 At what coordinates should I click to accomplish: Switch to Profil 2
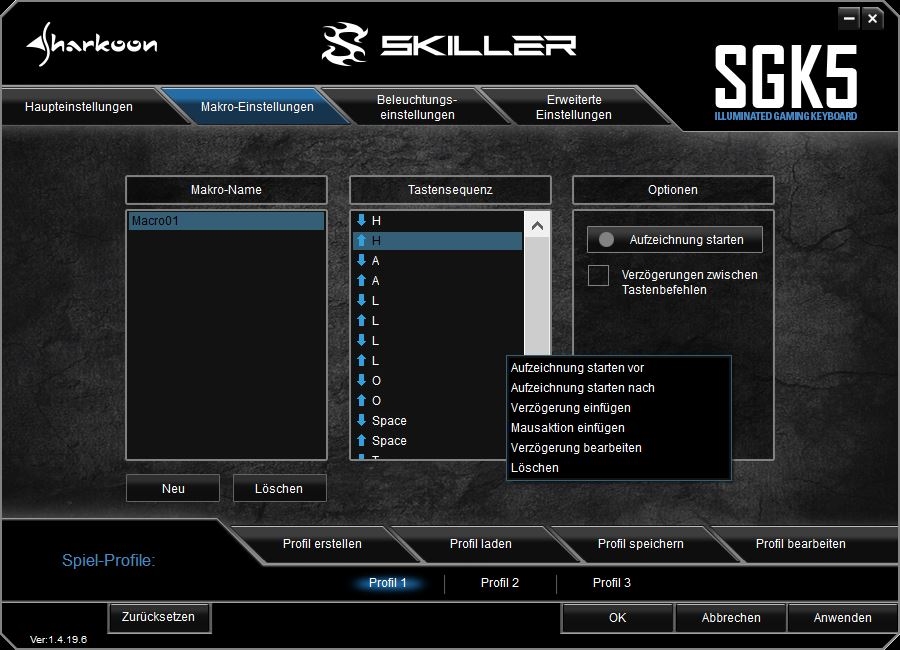tap(500, 583)
